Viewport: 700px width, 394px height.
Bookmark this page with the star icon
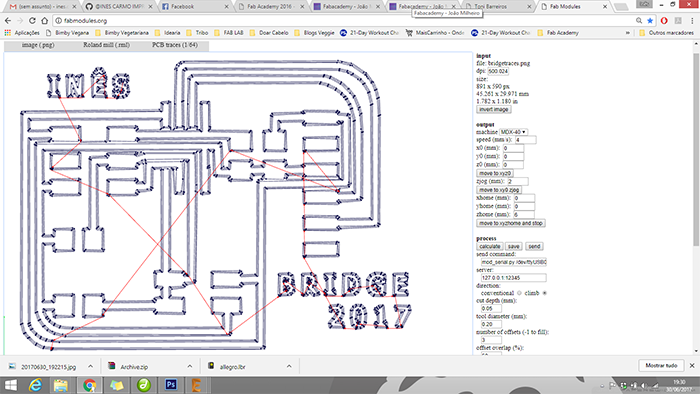pos(650,21)
